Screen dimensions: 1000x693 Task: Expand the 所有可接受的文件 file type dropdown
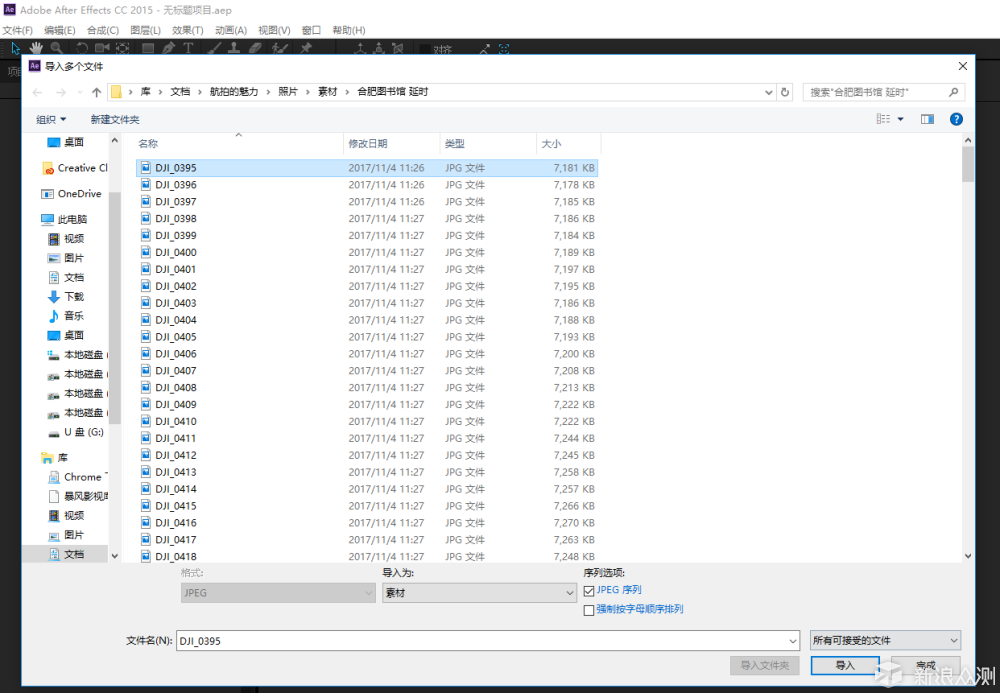pos(885,640)
